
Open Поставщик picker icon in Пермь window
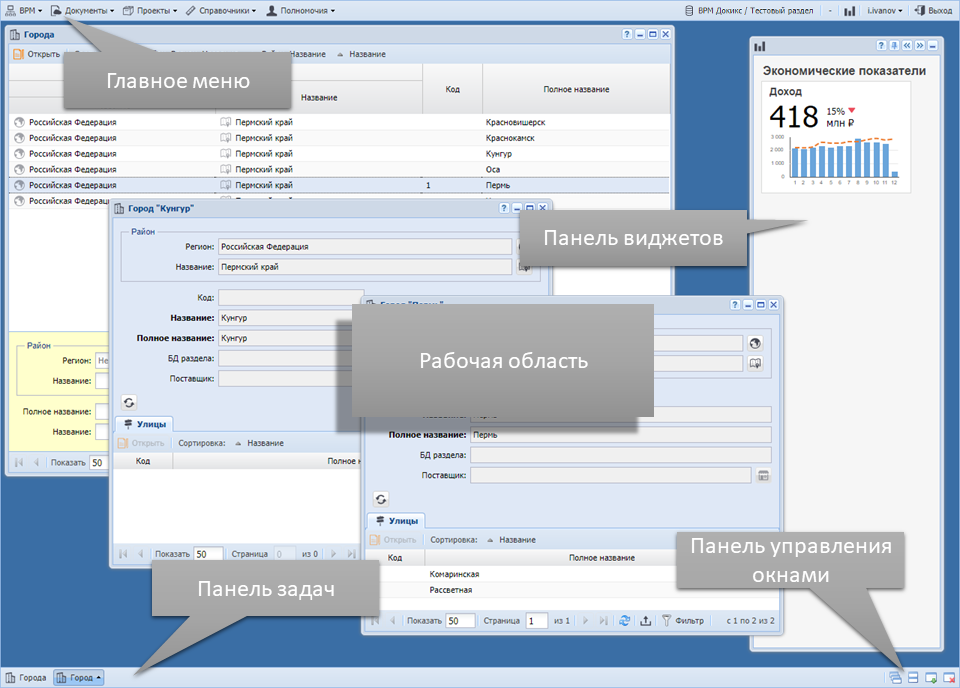[763, 476]
